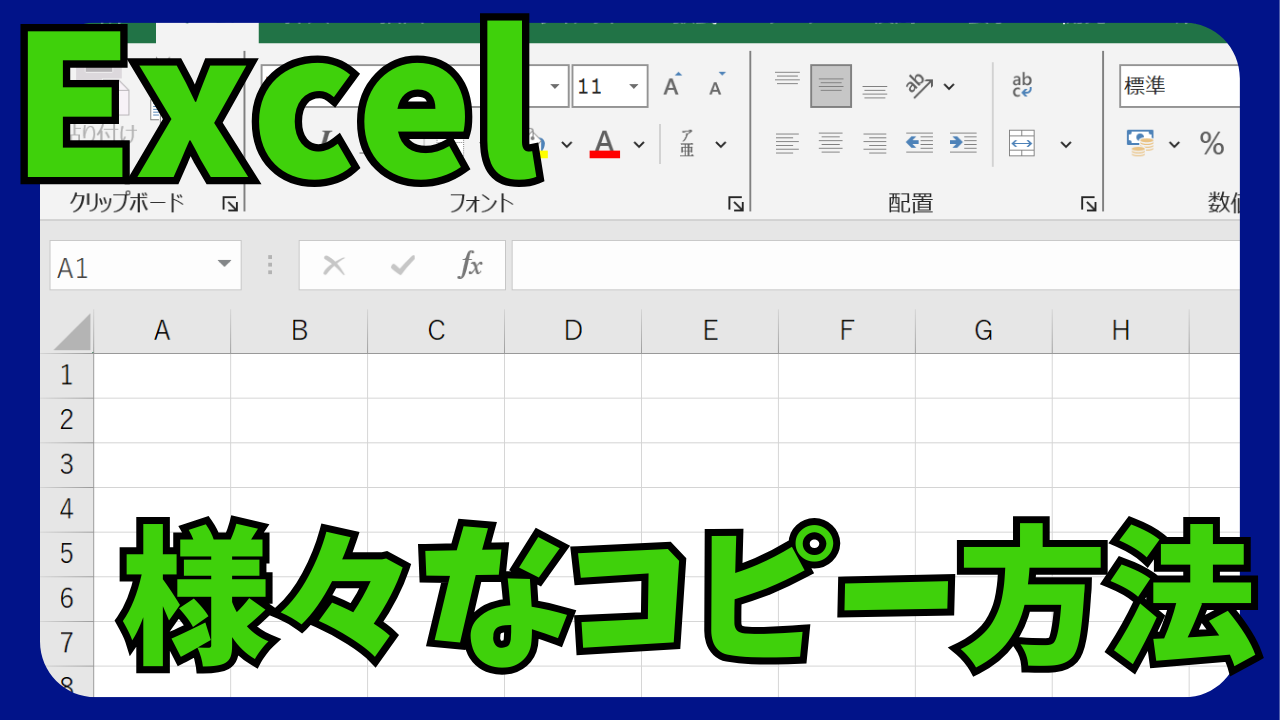This screenshot has width=1280, height=720.
Task: Select column H header
Action: [1121, 331]
